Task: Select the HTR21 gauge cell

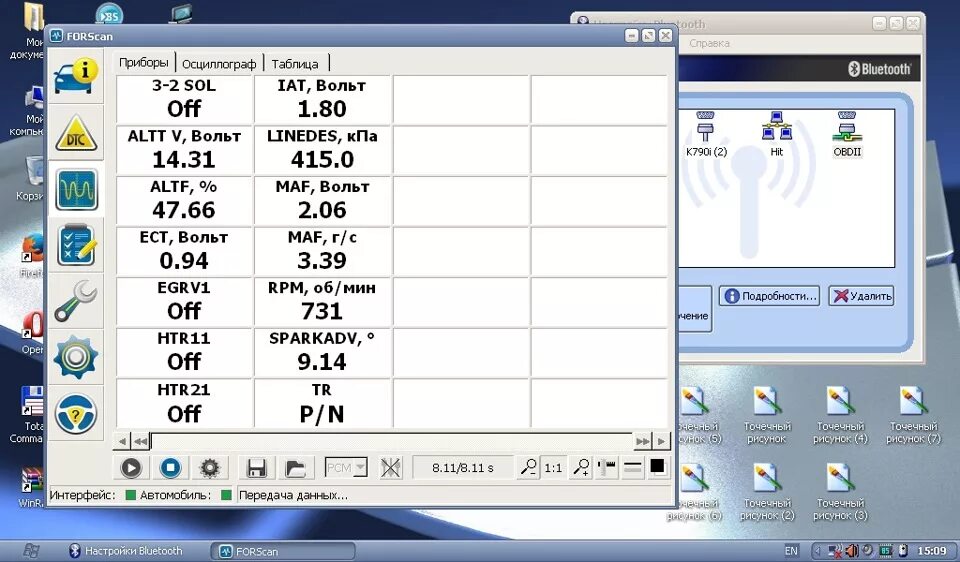Action: pyautogui.click(x=184, y=403)
